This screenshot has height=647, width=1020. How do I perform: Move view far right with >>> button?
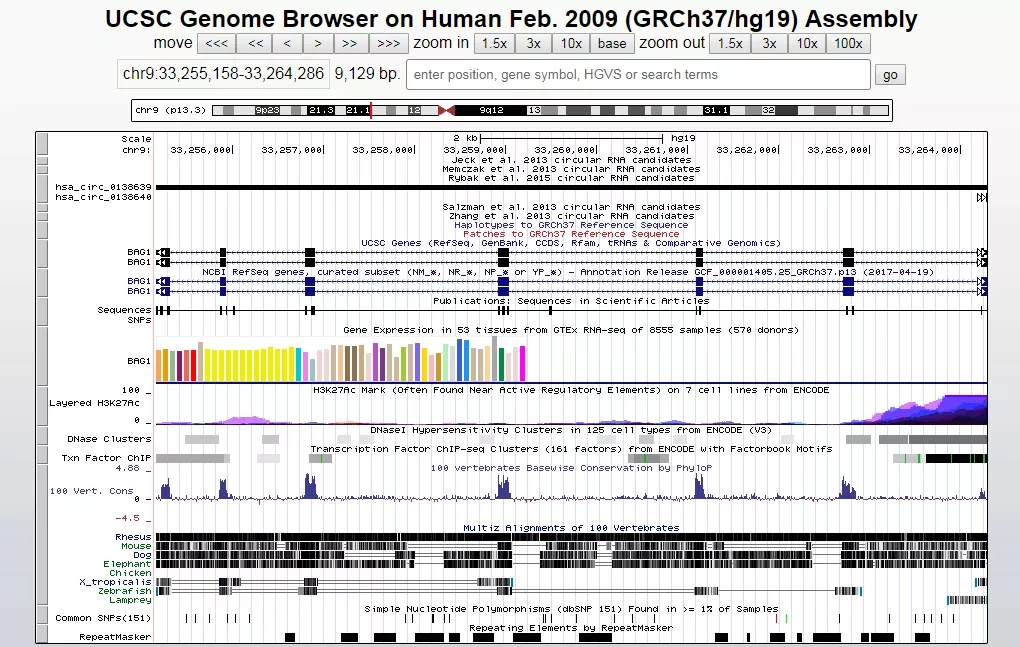coord(388,44)
